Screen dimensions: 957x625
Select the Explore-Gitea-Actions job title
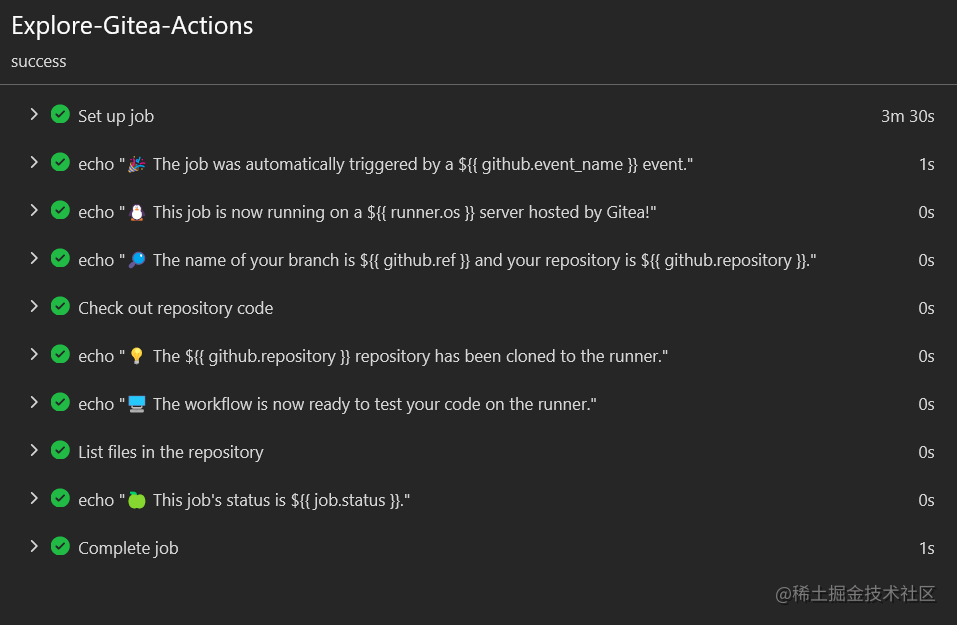point(132,26)
